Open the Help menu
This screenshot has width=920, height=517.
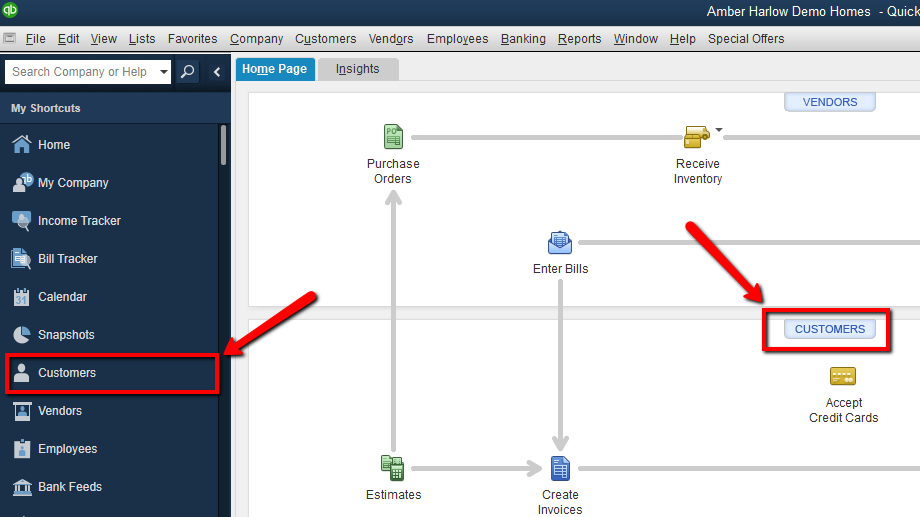coord(682,39)
